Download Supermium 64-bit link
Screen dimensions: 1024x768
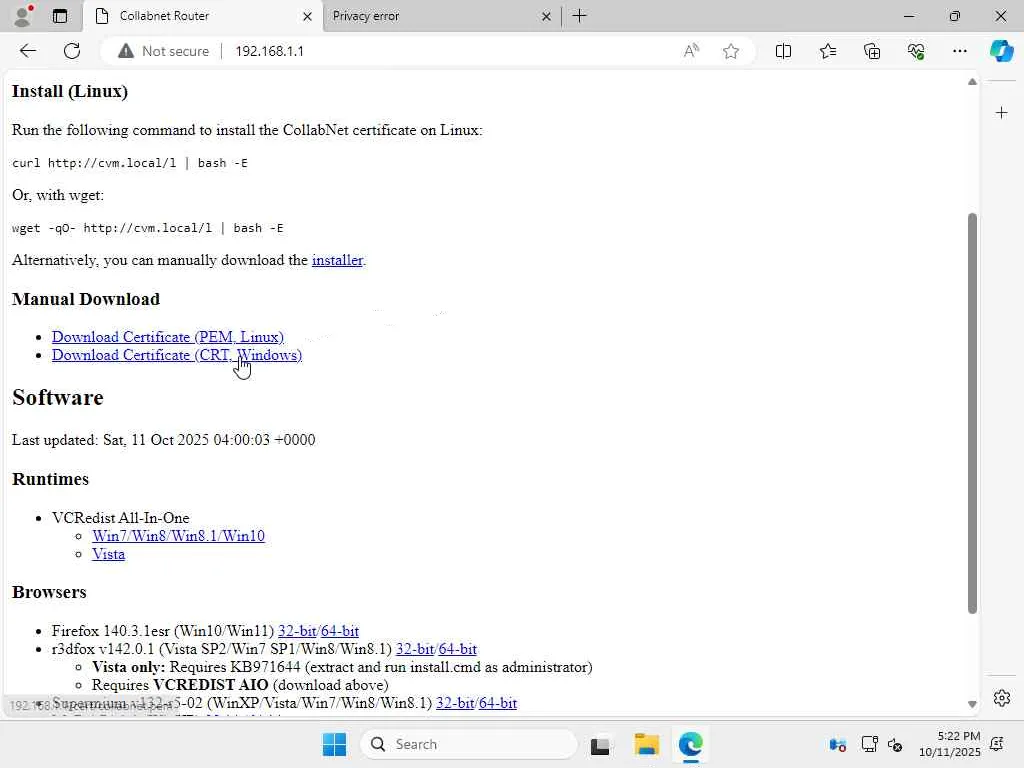click(x=498, y=703)
